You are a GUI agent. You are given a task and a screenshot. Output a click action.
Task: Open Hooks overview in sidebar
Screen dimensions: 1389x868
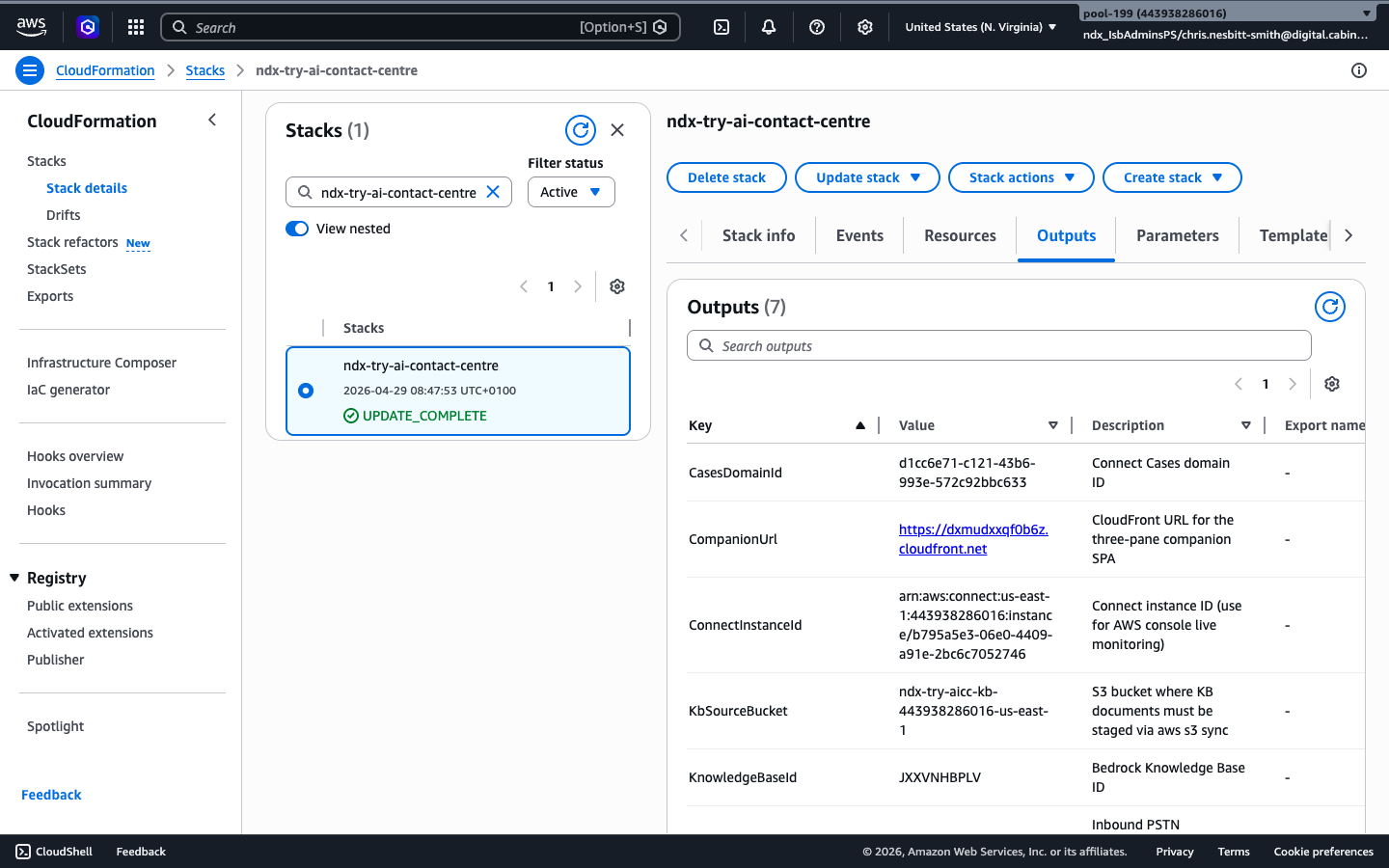(75, 456)
